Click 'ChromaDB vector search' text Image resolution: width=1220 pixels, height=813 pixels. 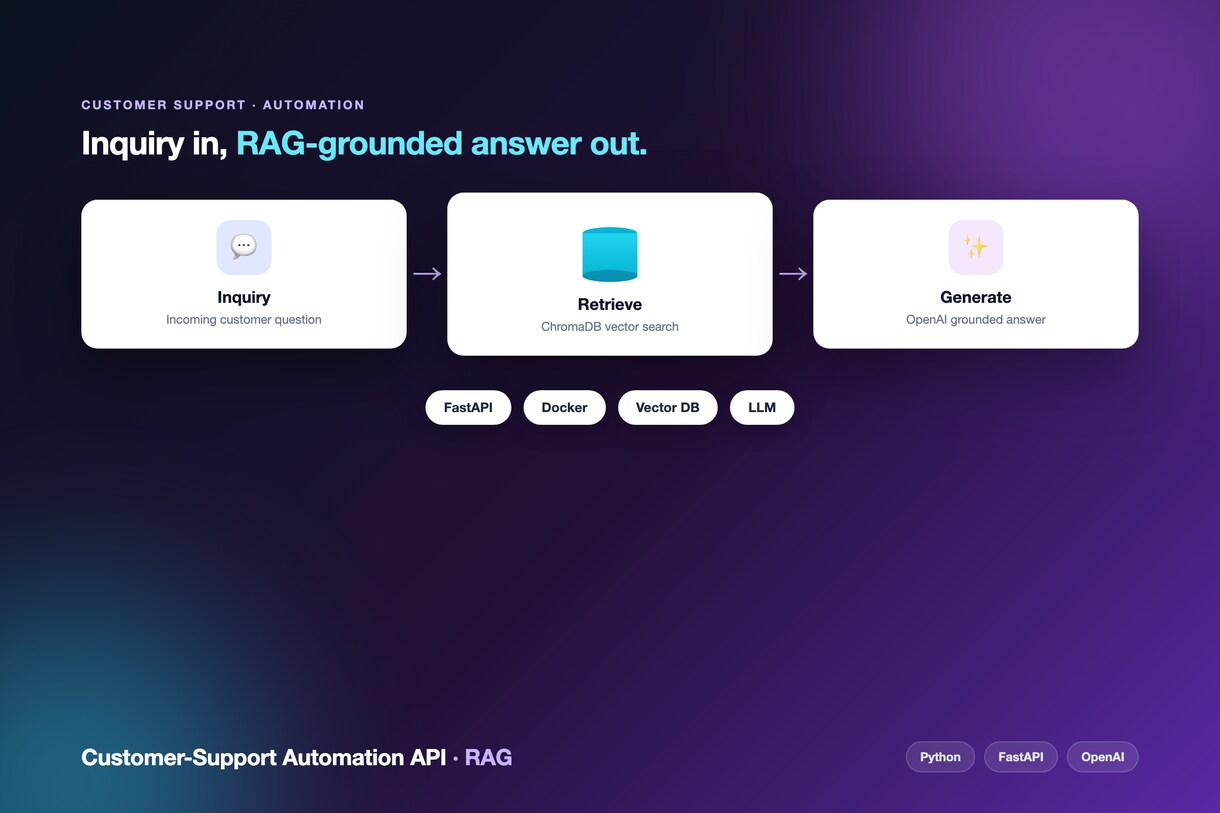point(610,327)
